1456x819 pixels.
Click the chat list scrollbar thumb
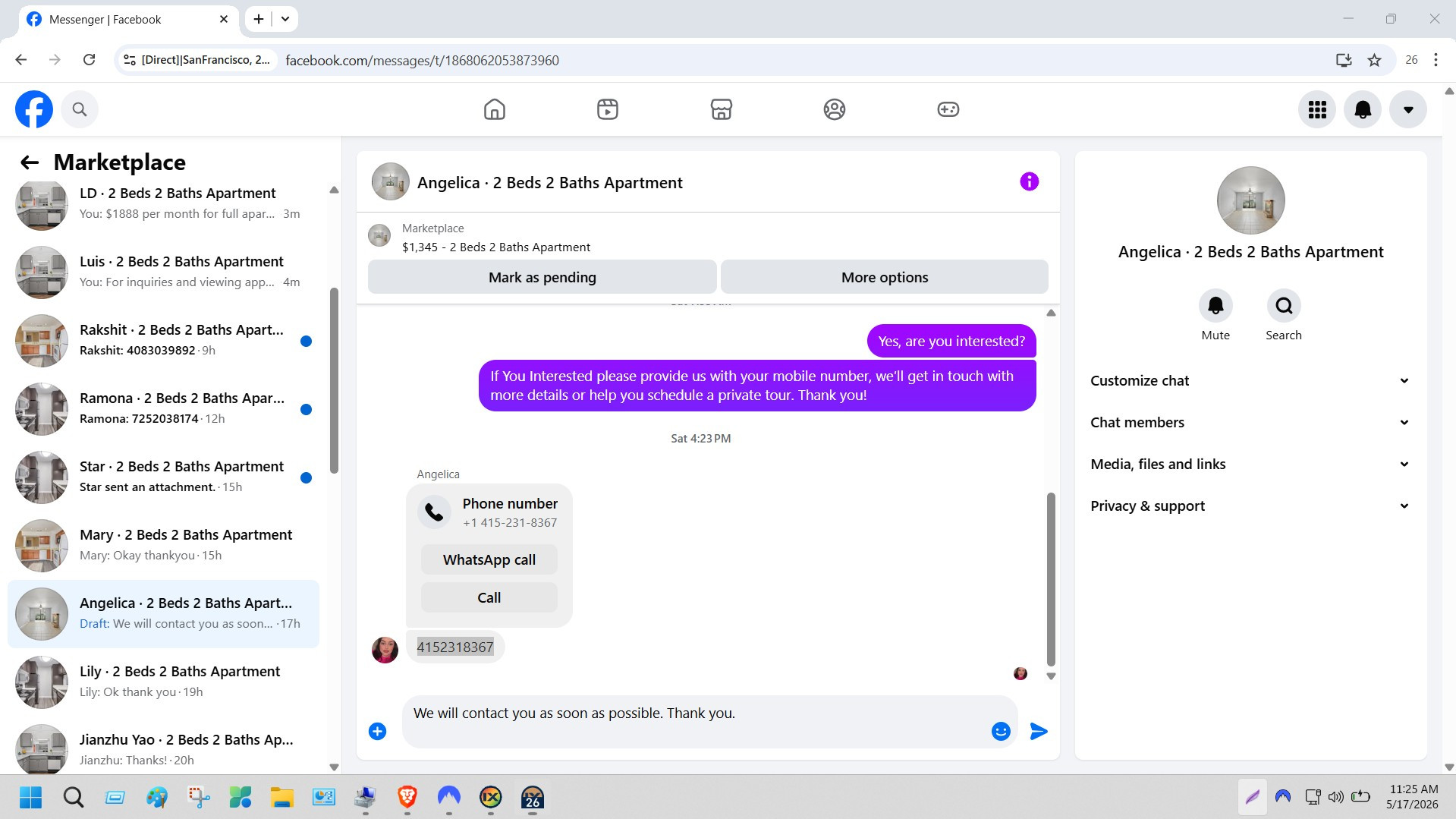tap(334, 380)
